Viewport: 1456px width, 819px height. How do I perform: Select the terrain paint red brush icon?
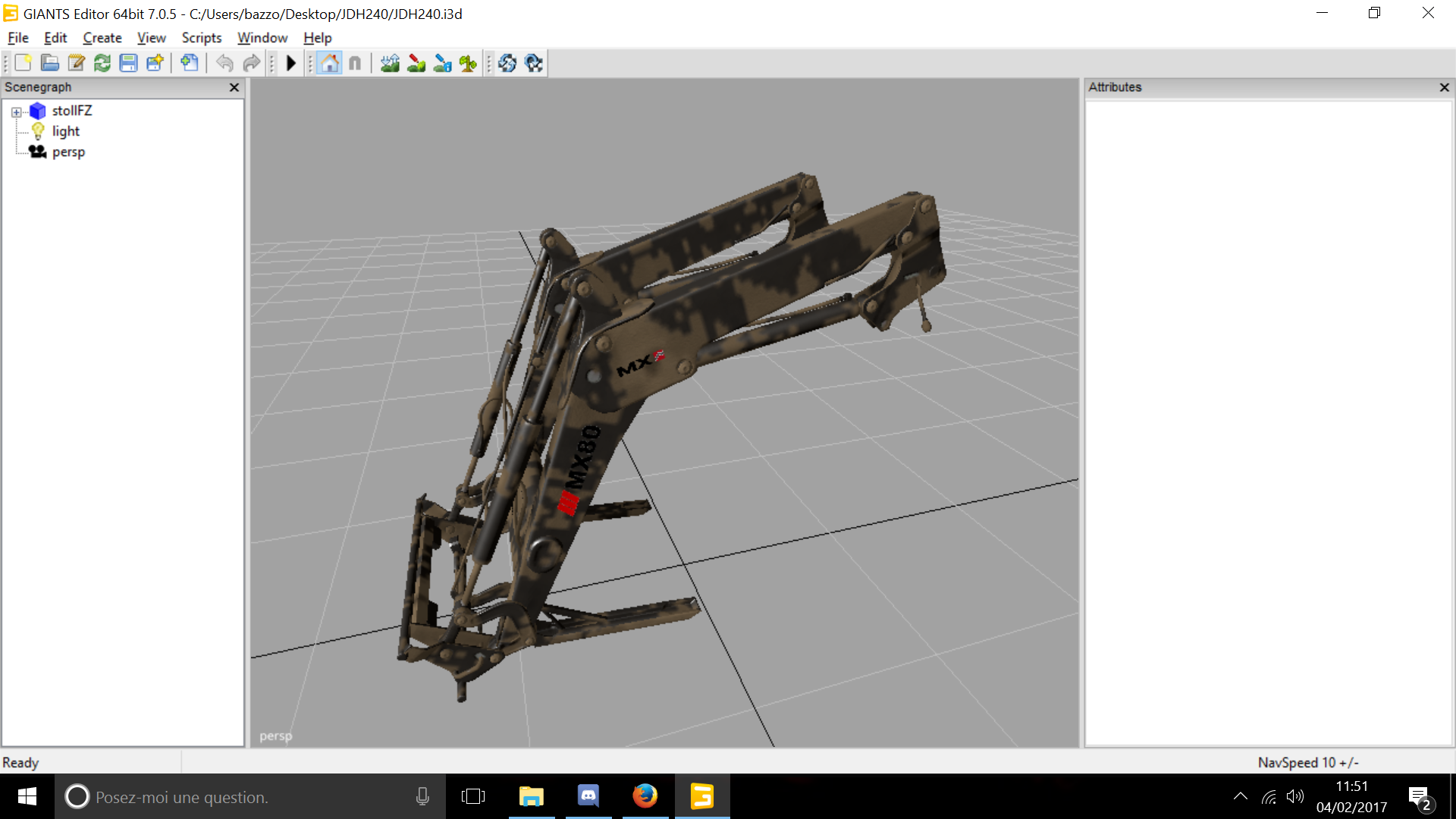(x=416, y=63)
